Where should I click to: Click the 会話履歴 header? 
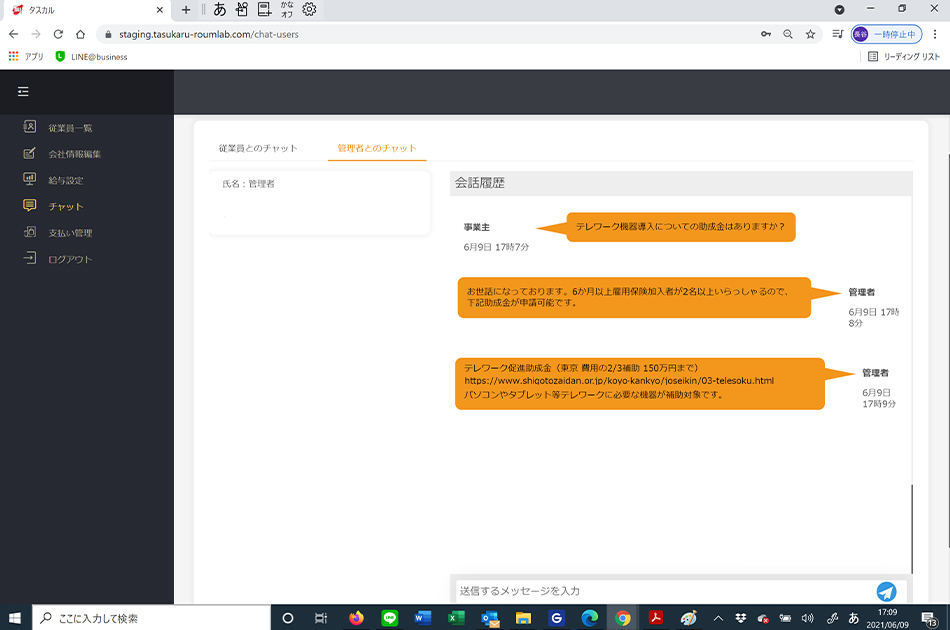[x=681, y=183]
